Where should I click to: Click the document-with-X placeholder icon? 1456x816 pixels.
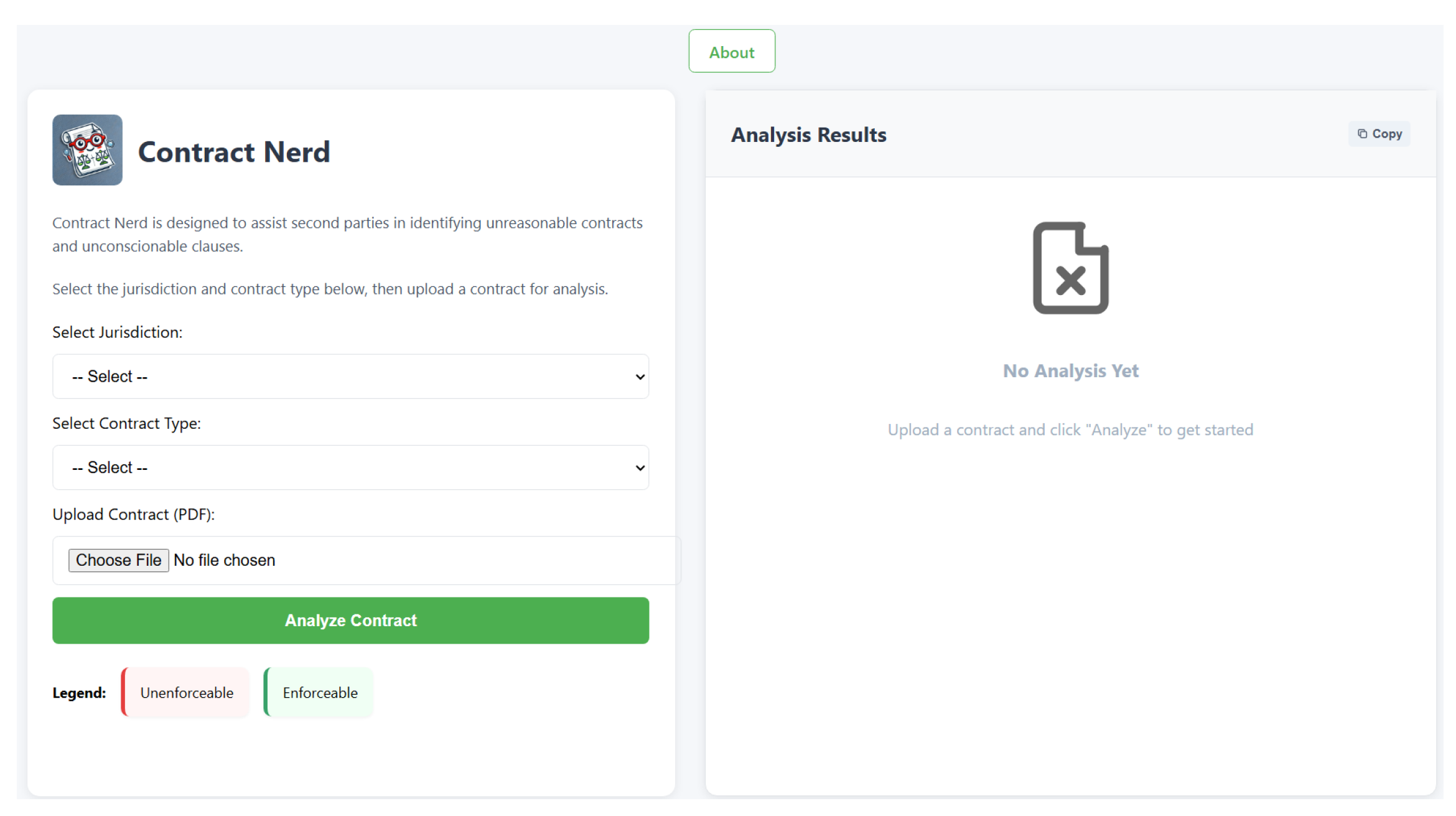point(1070,269)
